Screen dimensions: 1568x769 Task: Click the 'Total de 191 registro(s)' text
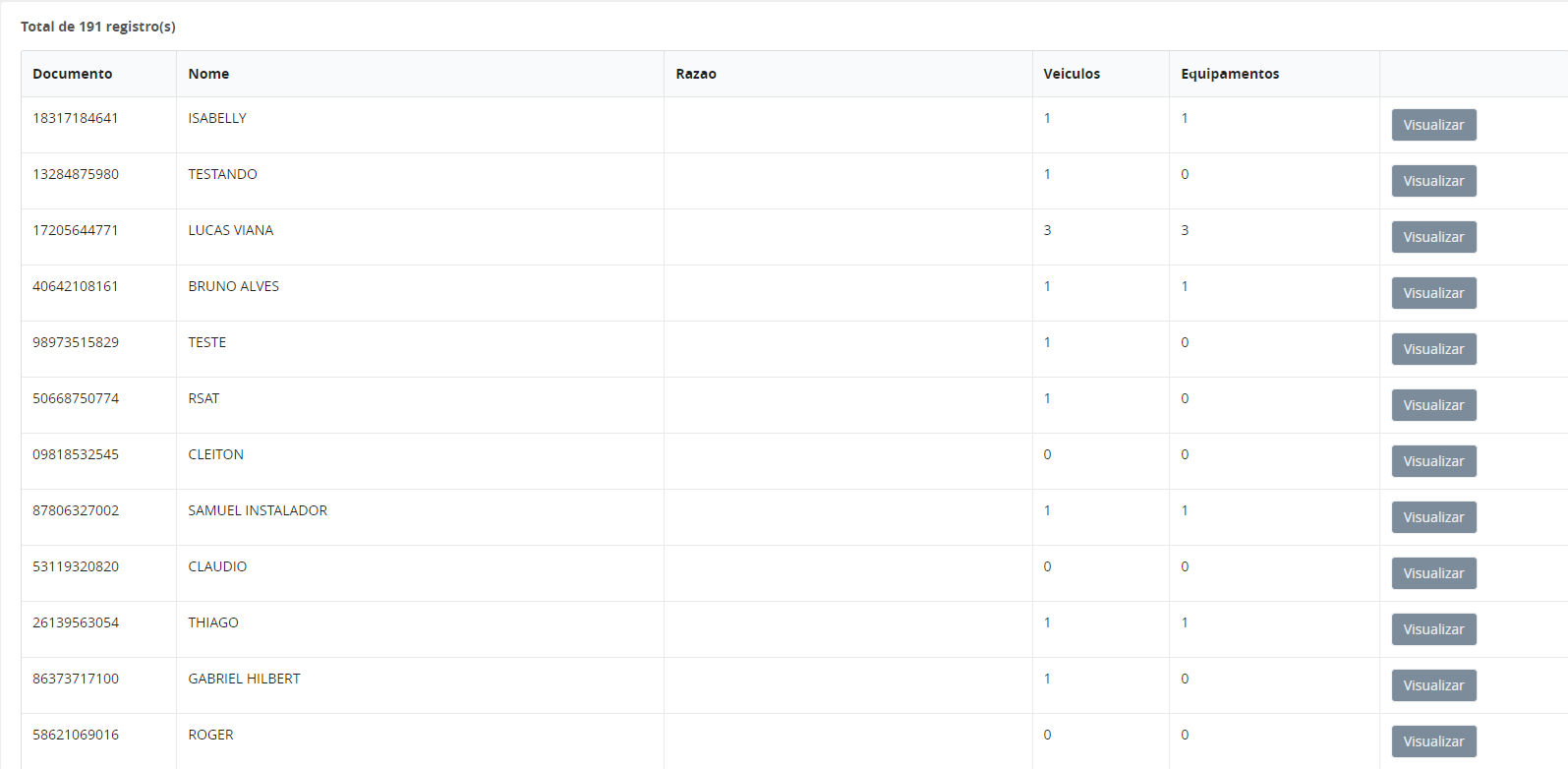(x=98, y=27)
